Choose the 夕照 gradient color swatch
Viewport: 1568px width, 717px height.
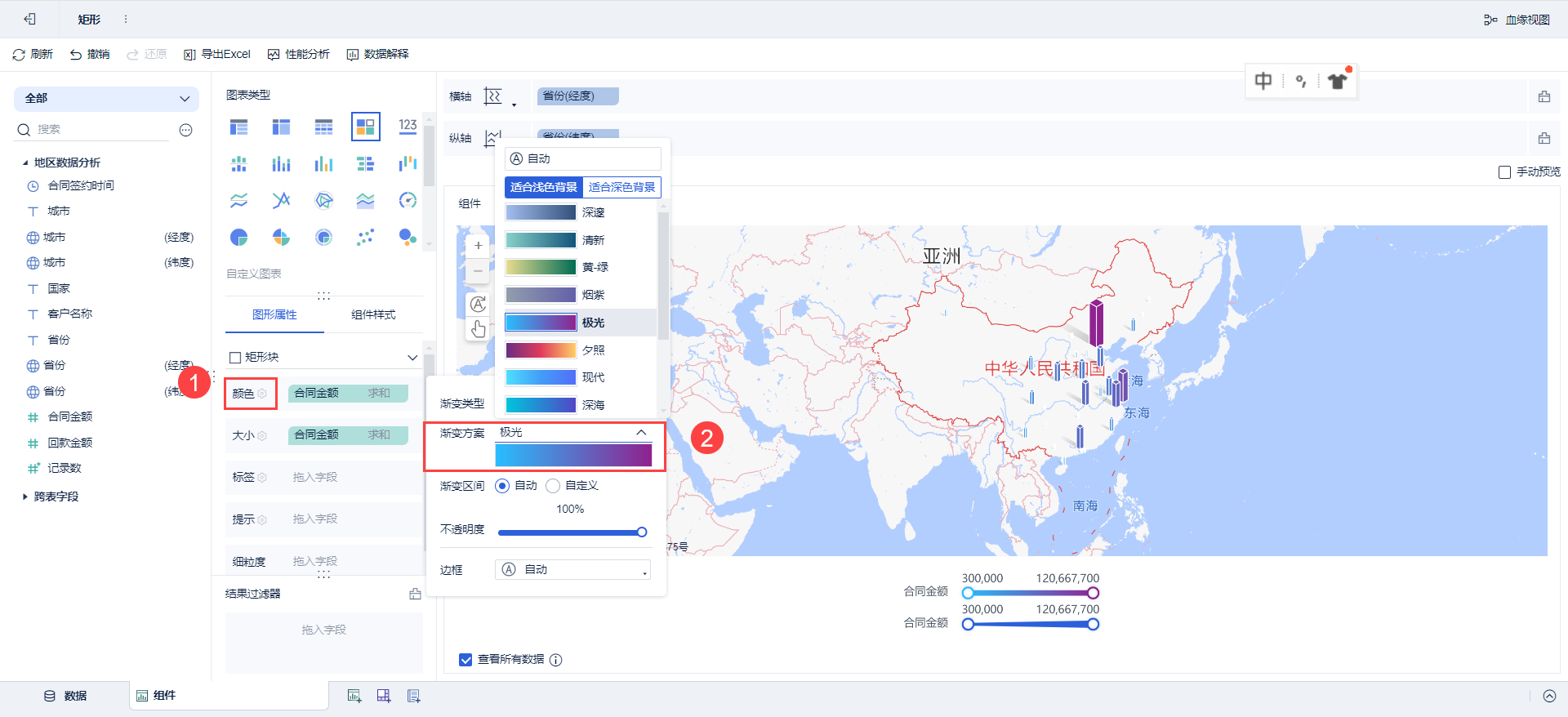(x=541, y=350)
